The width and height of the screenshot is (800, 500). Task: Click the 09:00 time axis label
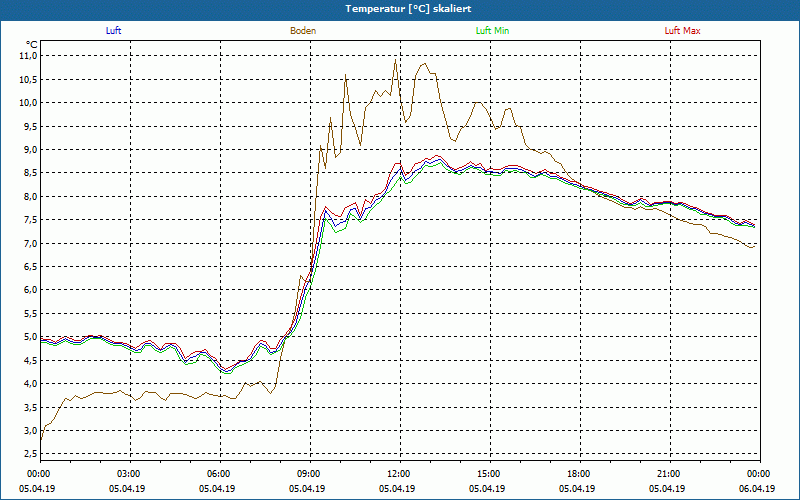pyautogui.click(x=310, y=474)
